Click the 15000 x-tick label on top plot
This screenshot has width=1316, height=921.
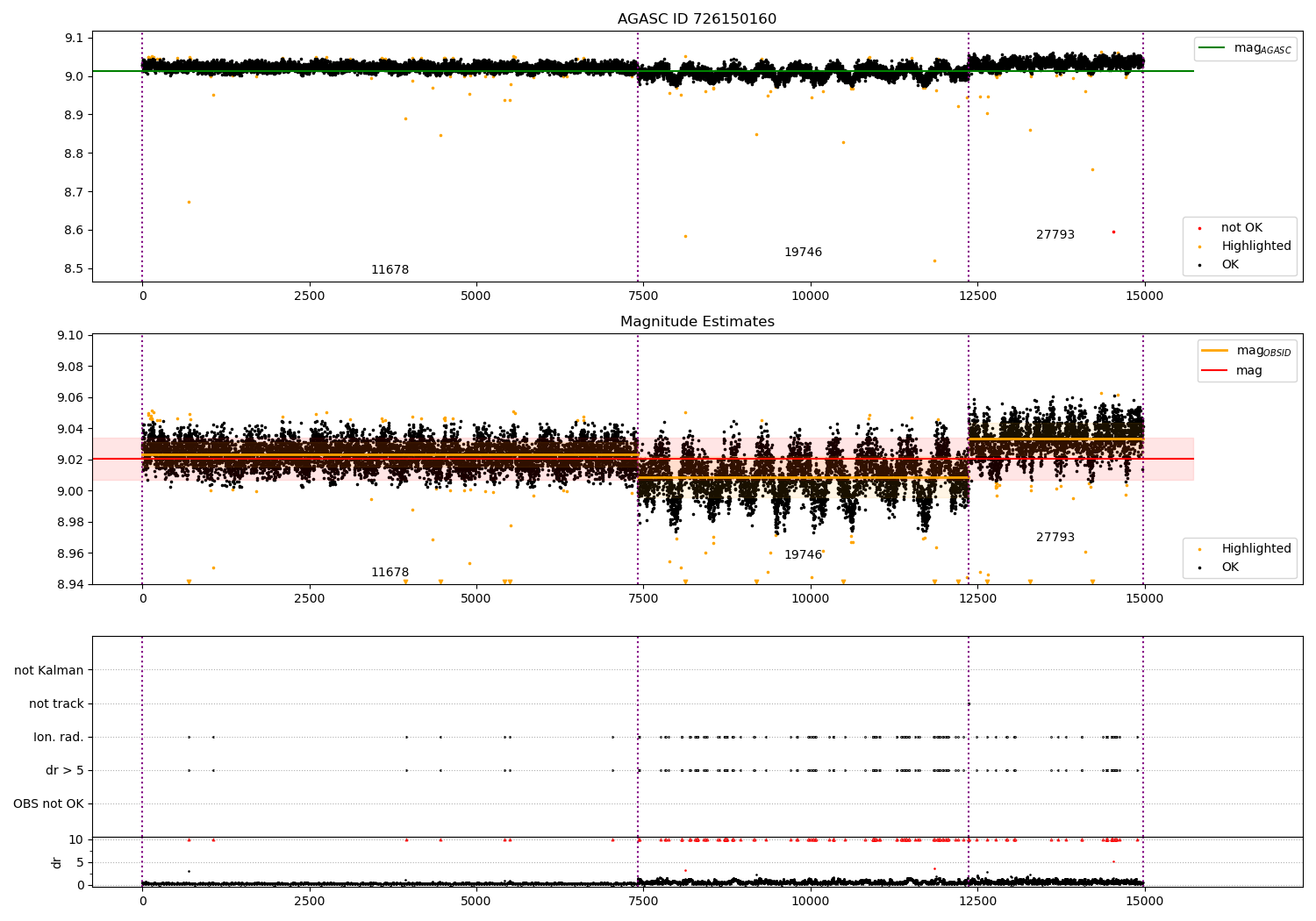[x=1144, y=296]
